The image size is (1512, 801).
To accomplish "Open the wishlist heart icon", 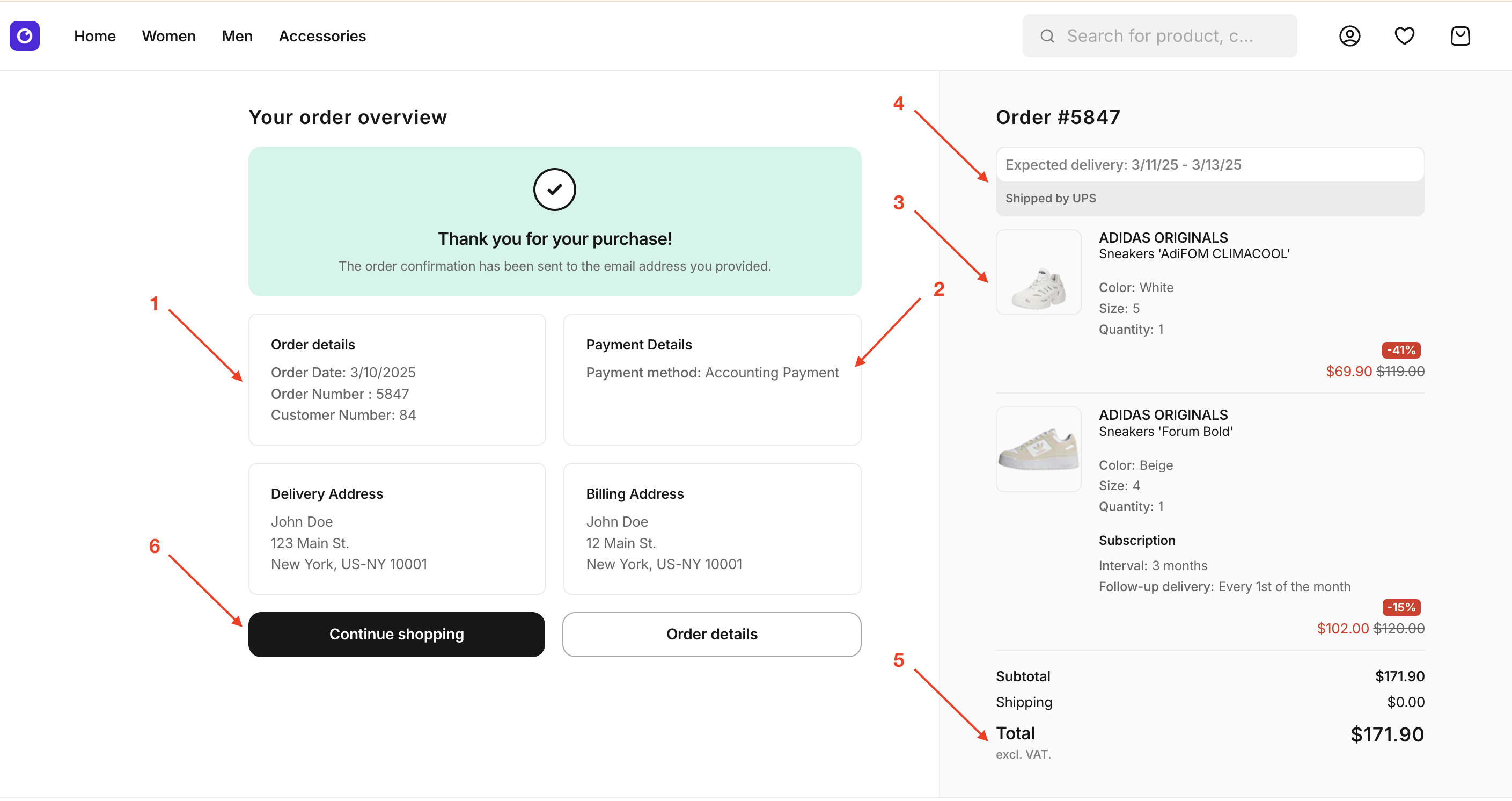I will (1404, 36).
